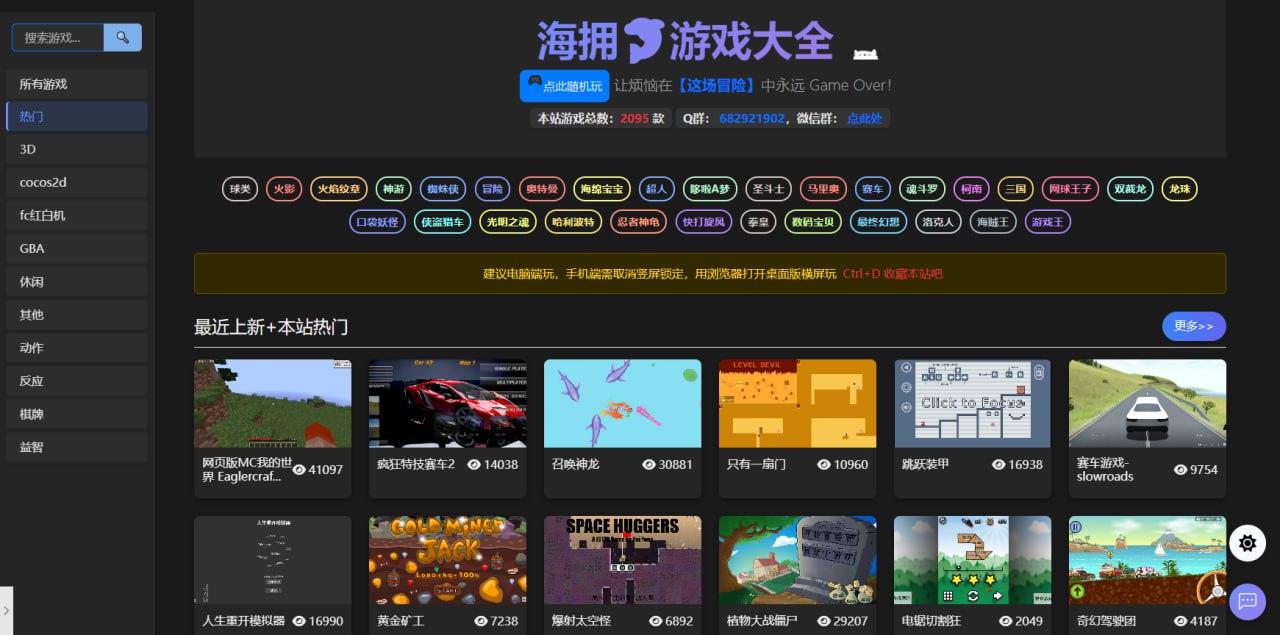
Task: Open the chat message bubble icon
Action: pyautogui.click(x=1247, y=601)
